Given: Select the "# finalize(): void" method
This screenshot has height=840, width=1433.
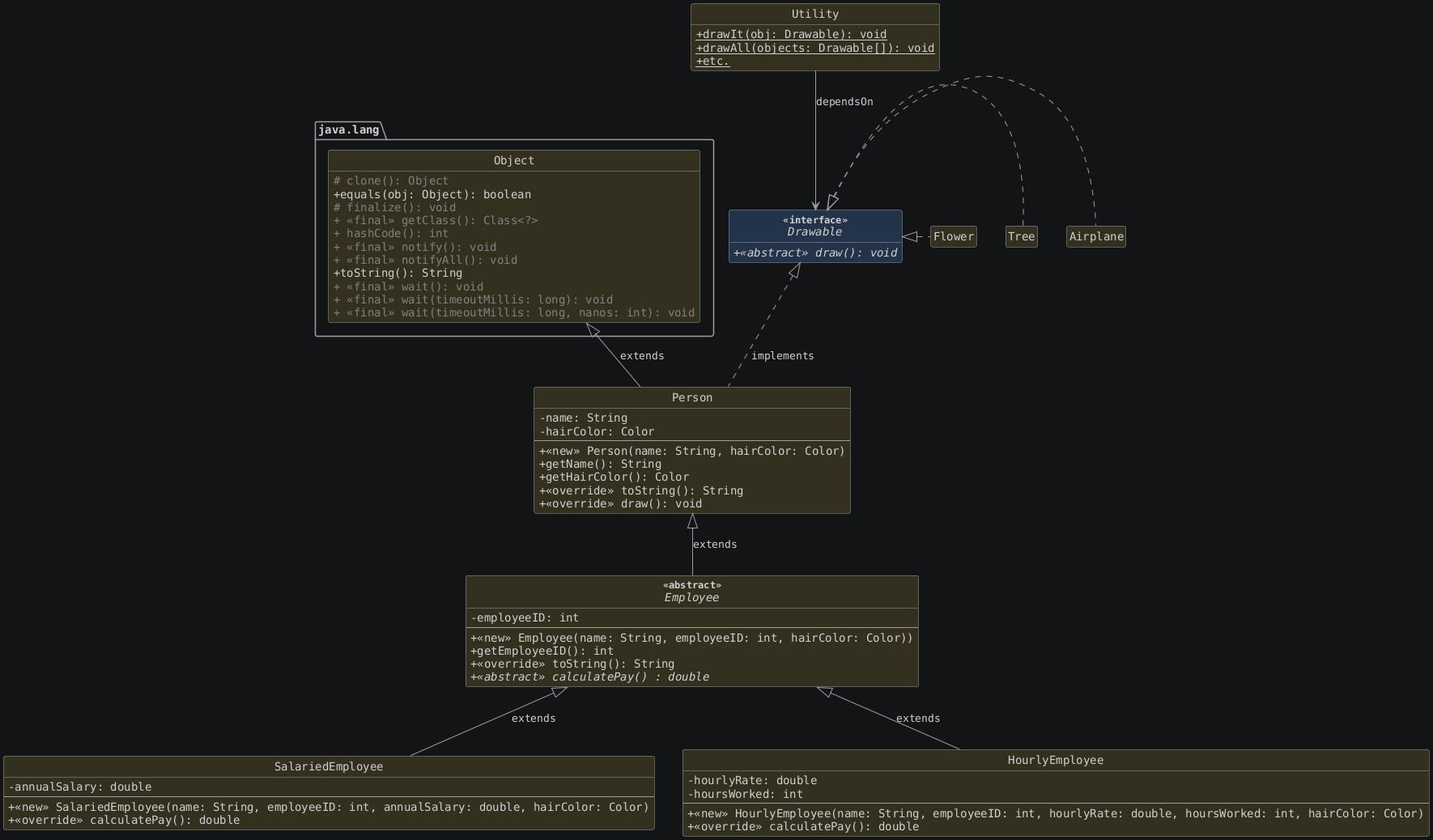Looking at the screenshot, I should click(x=394, y=208).
